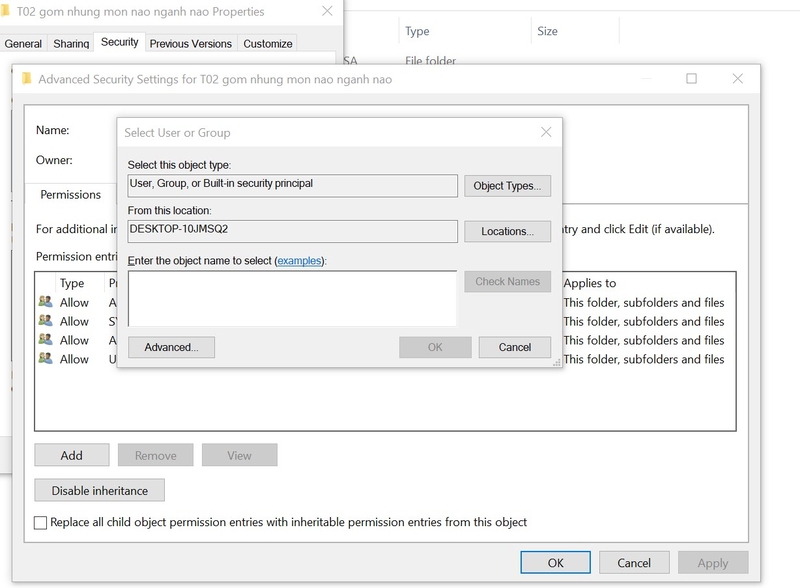Open the Previous Versions tab
This screenshot has width=800, height=588.
[x=190, y=44]
